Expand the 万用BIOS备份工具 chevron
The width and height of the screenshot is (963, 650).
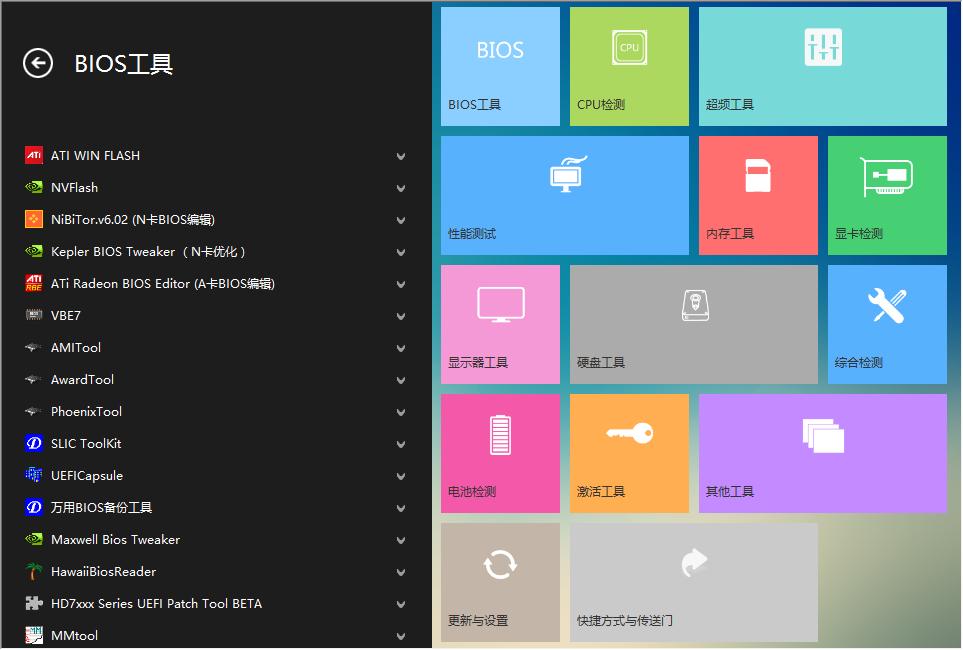coord(400,507)
